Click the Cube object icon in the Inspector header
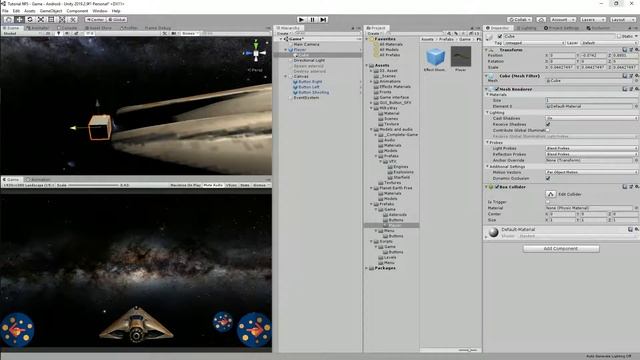This screenshot has height=360, width=640. pyautogui.click(x=490, y=37)
